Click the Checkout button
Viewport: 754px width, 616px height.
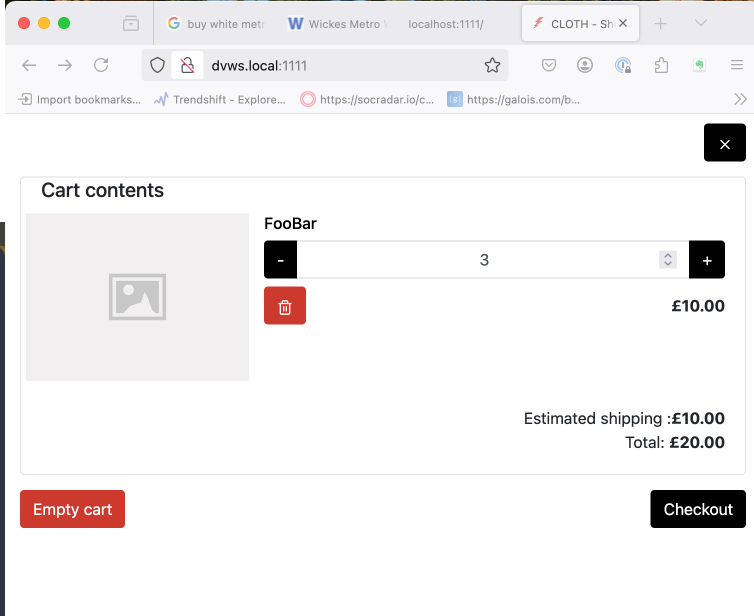697,509
